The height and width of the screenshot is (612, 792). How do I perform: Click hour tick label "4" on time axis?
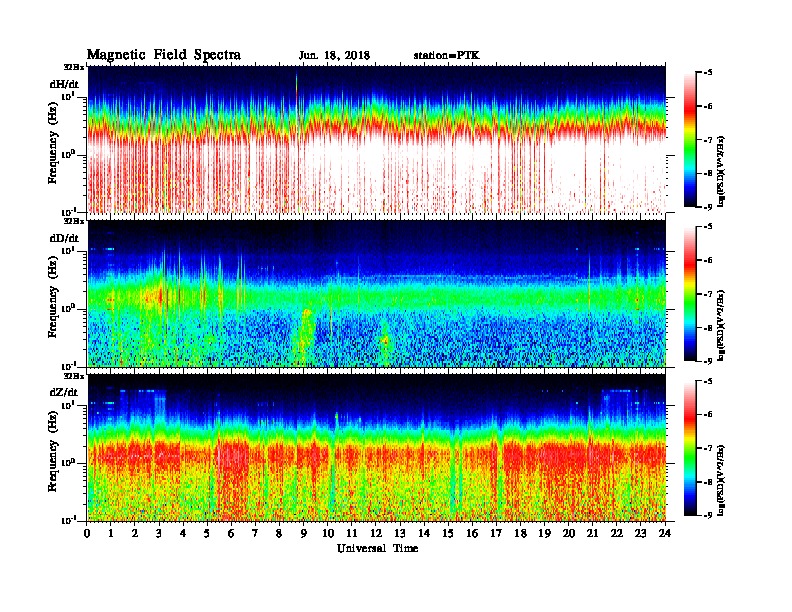[183, 533]
